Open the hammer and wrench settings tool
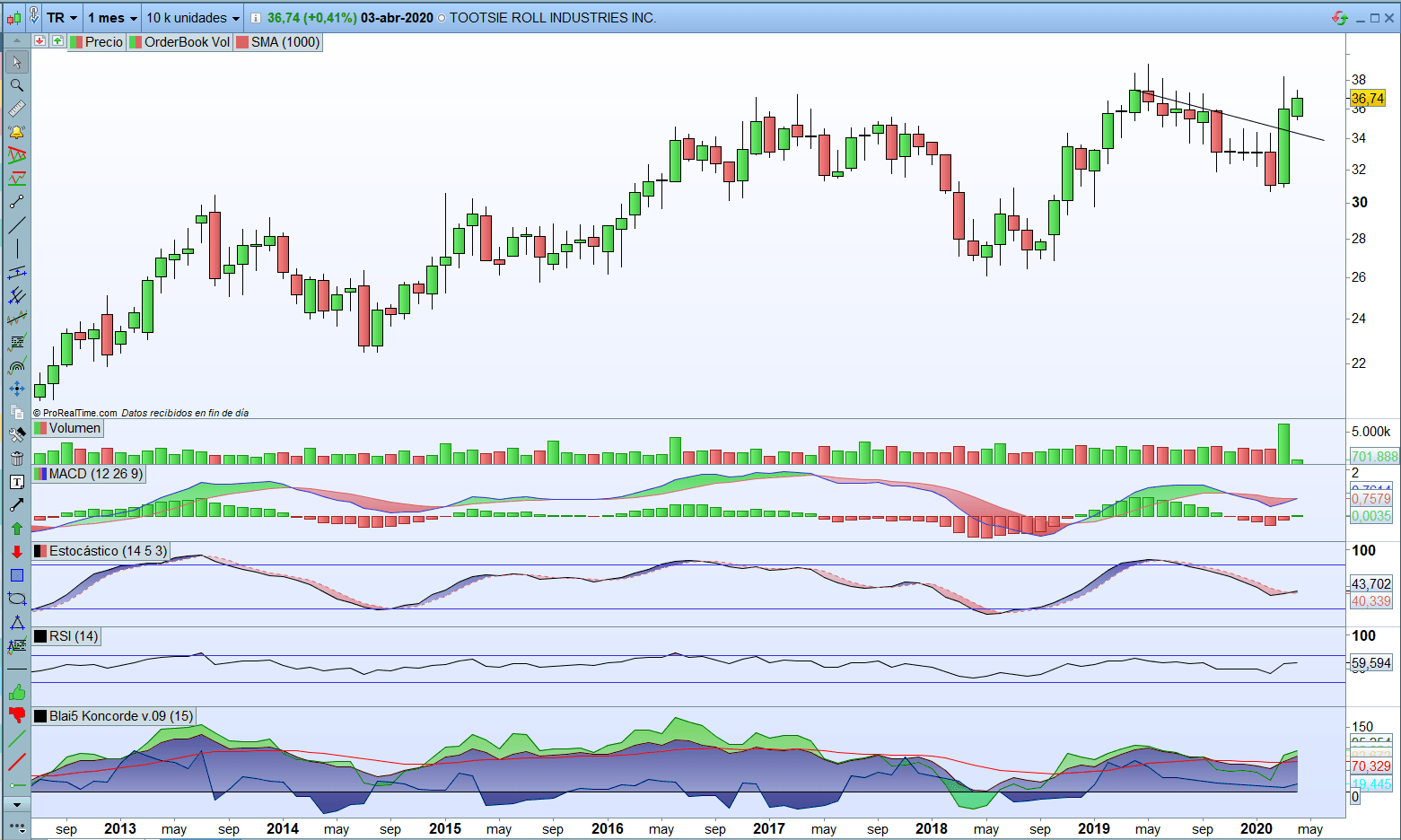This screenshot has width=1401, height=840. click(x=16, y=435)
